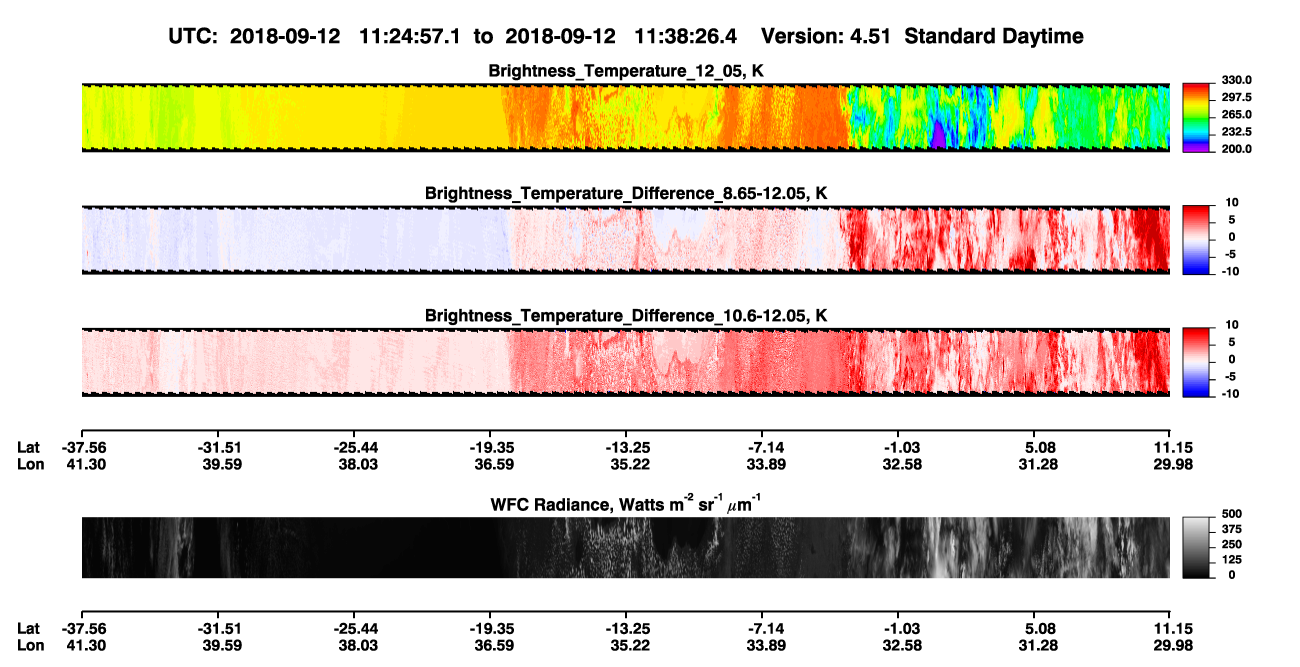Click latitude -13.25 below the WFC panel

[x=627, y=628]
